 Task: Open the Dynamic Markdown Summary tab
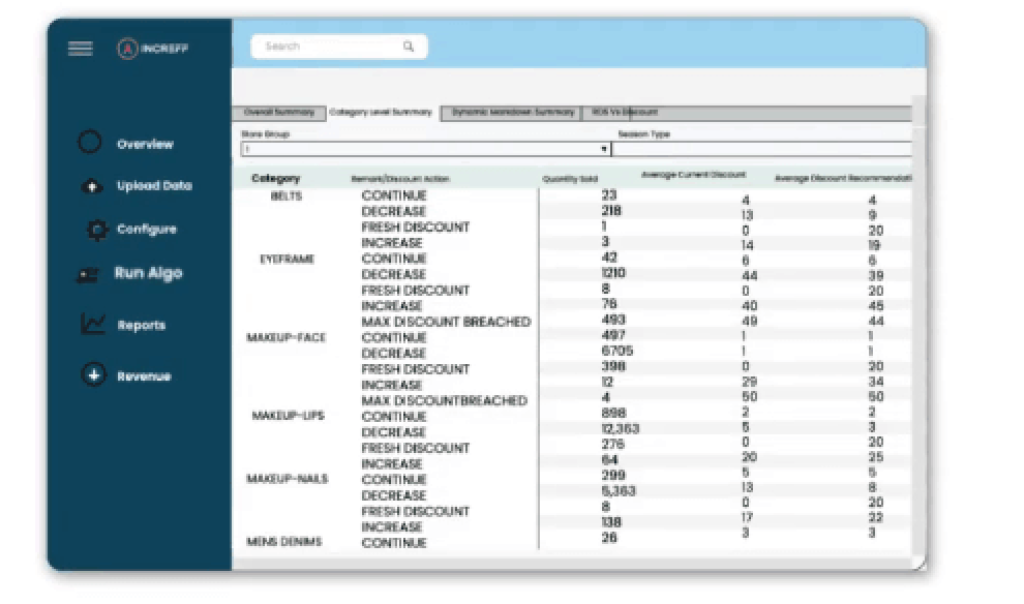click(x=515, y=112)
